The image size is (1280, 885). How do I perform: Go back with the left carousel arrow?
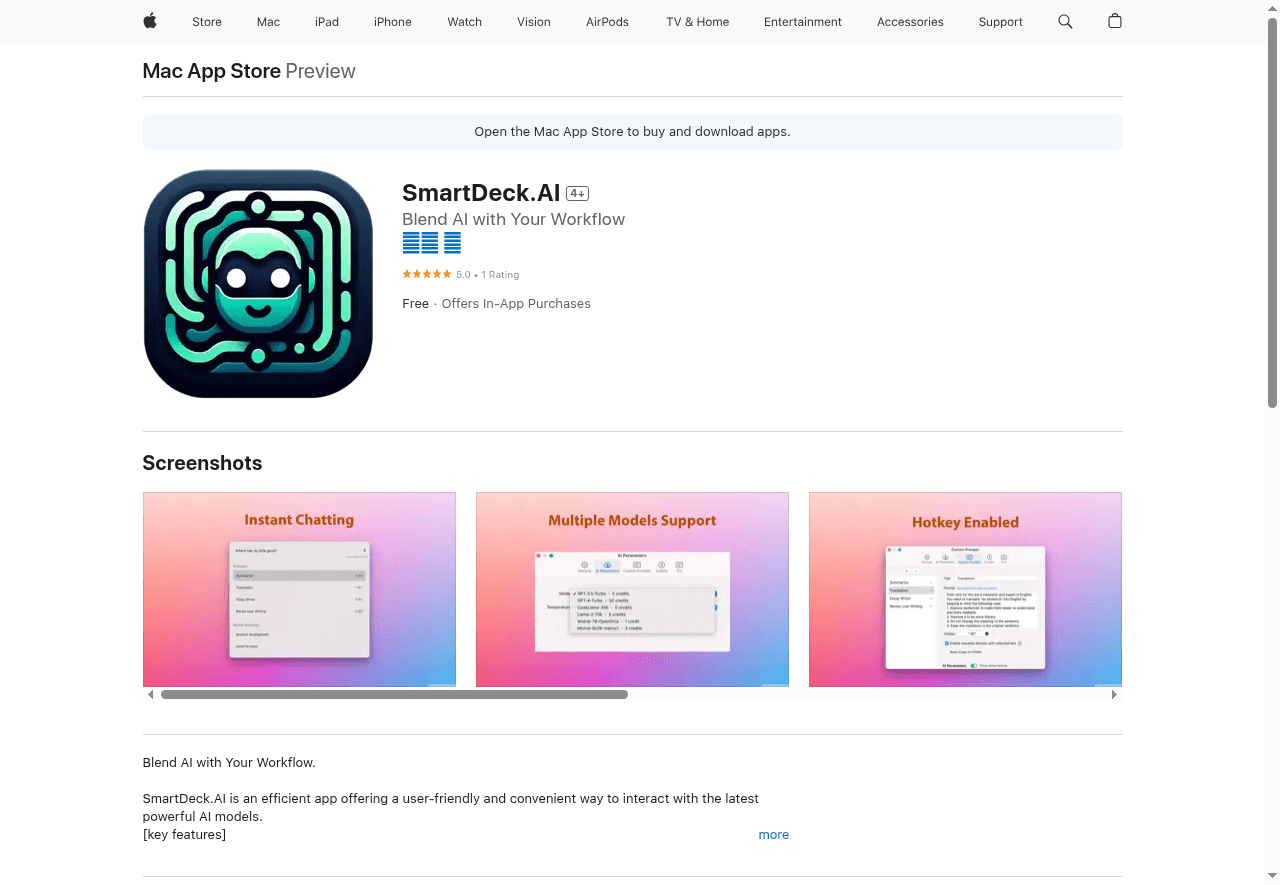[x=150, y=694]
